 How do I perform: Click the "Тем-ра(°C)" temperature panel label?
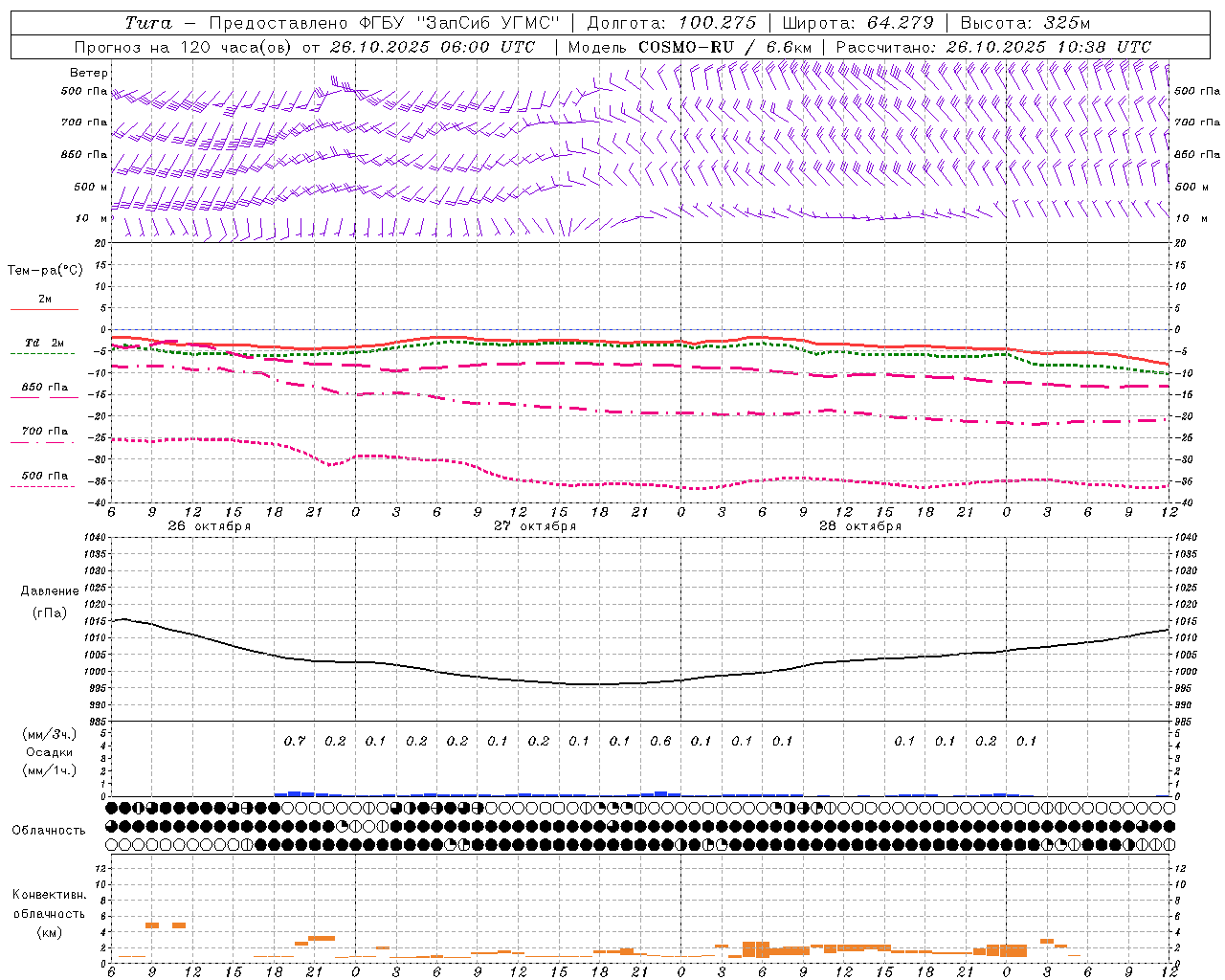pos(45,271)
